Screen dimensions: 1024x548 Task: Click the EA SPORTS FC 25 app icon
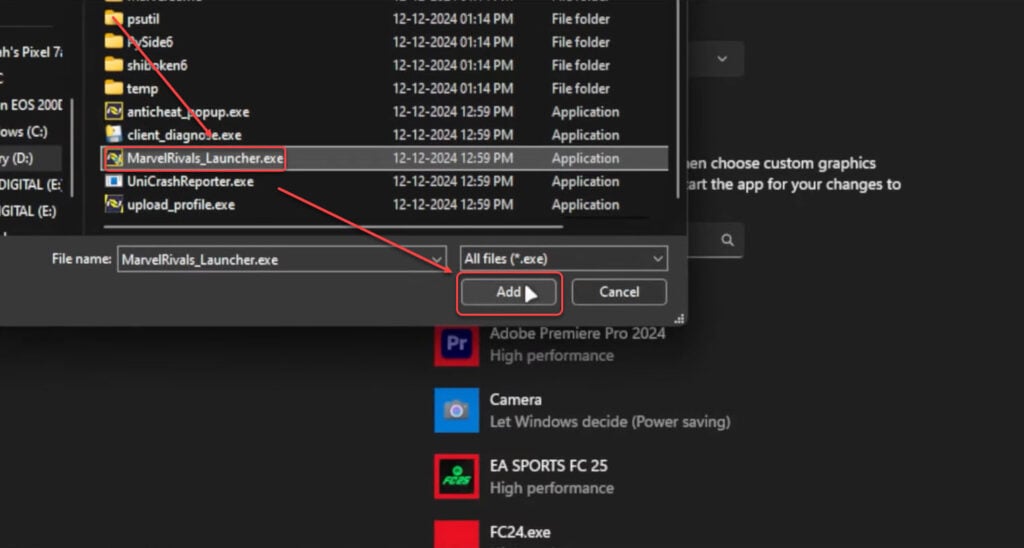(456, 476)
